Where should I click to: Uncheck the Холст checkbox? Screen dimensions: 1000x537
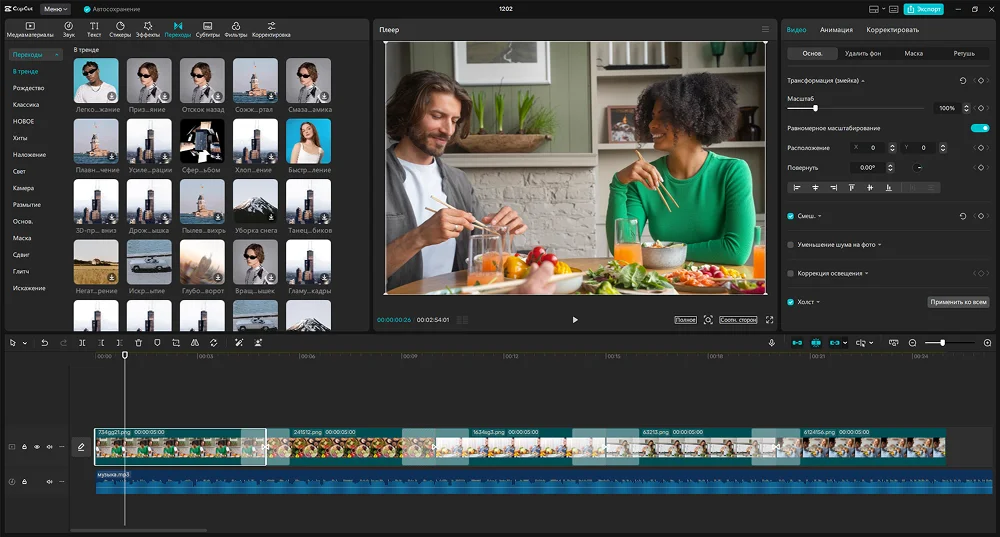[790, 302]
